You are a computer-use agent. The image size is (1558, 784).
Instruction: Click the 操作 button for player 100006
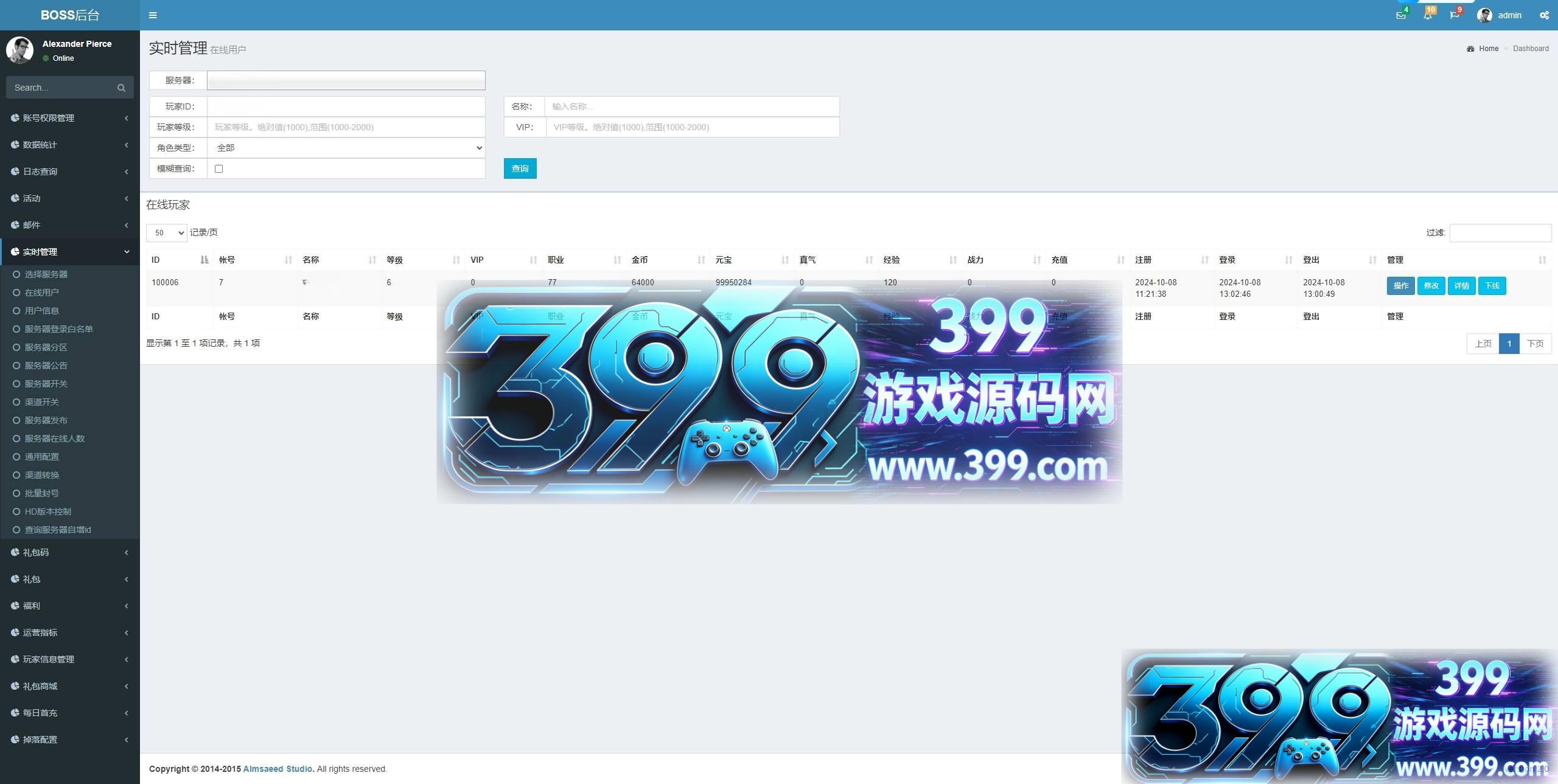click(1401, 286)
